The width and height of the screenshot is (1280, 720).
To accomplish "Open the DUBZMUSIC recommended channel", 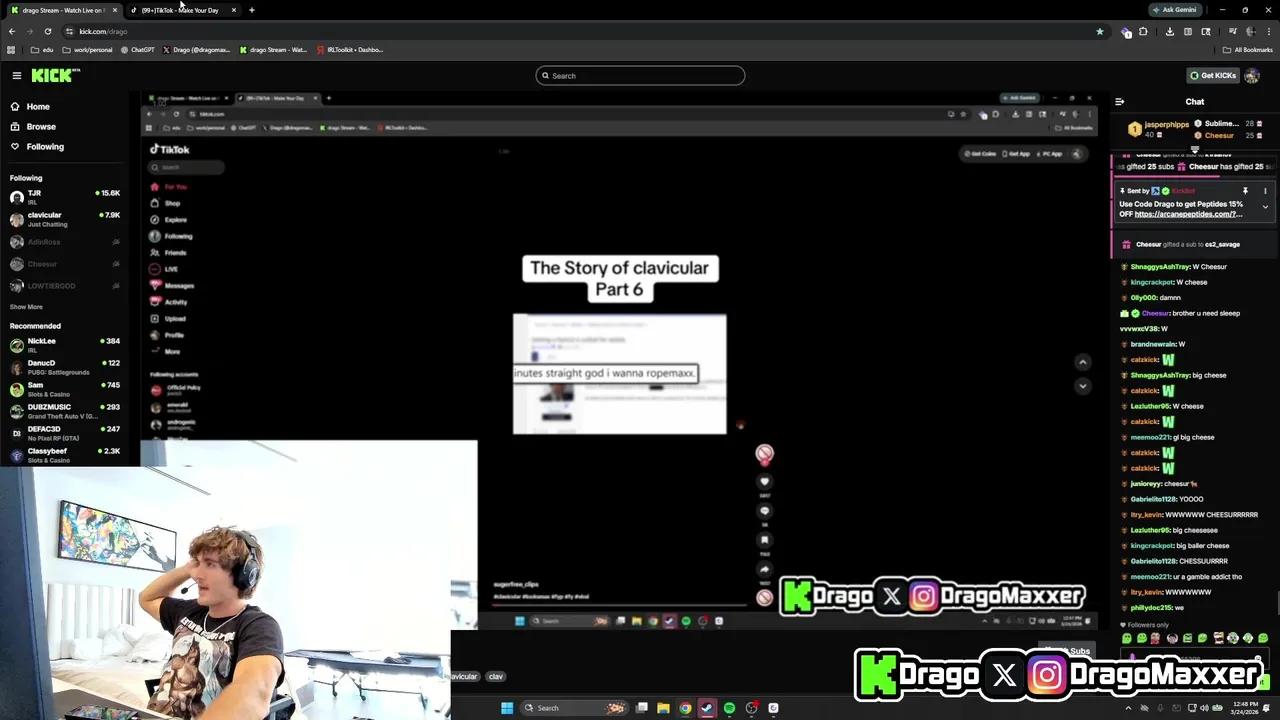I will click(x=64, y=411).
